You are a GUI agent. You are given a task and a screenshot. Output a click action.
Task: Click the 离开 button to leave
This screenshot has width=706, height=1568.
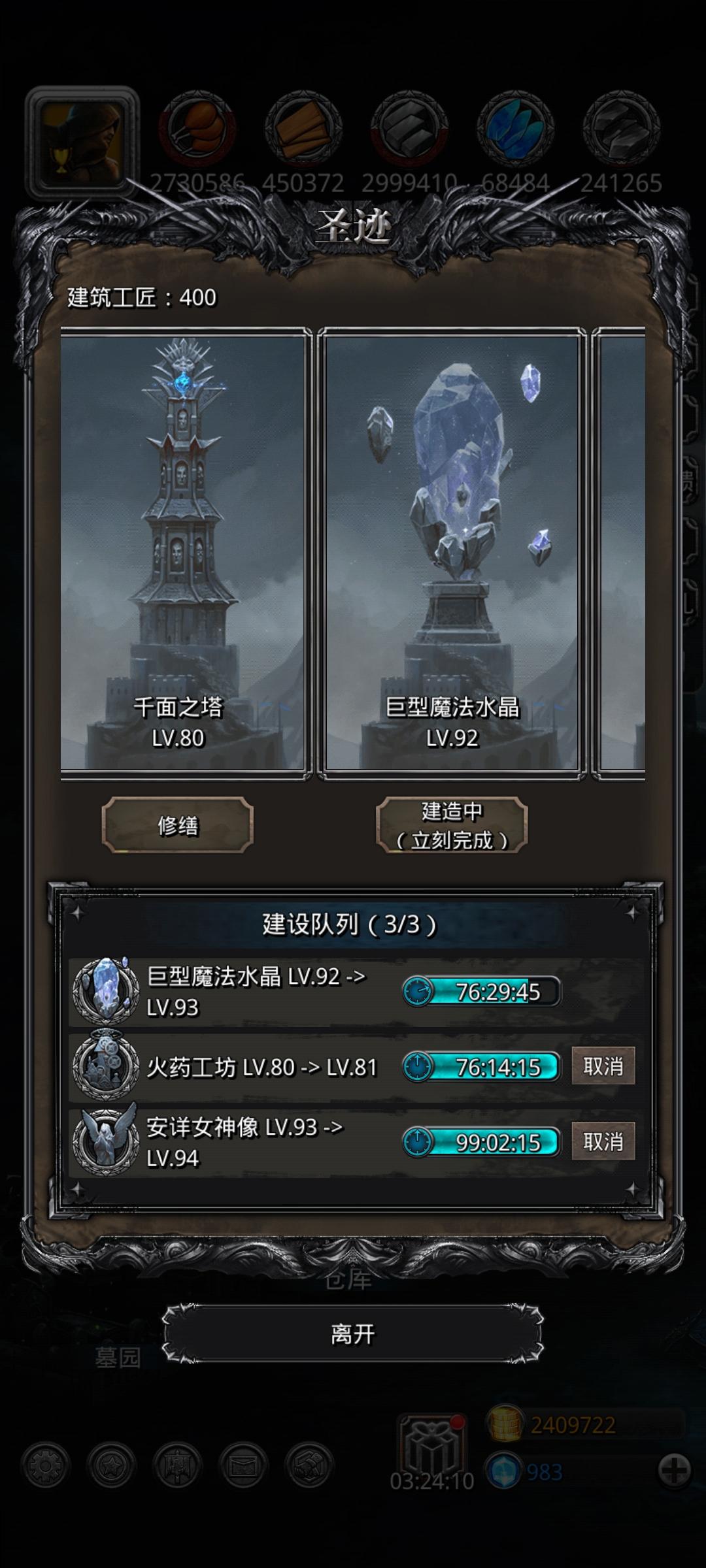(353, 1333)
